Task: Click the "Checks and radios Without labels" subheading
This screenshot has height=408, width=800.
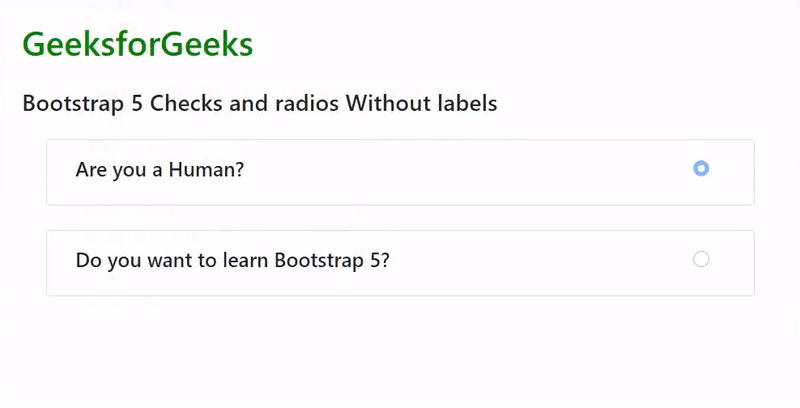Action: (260, 103)
